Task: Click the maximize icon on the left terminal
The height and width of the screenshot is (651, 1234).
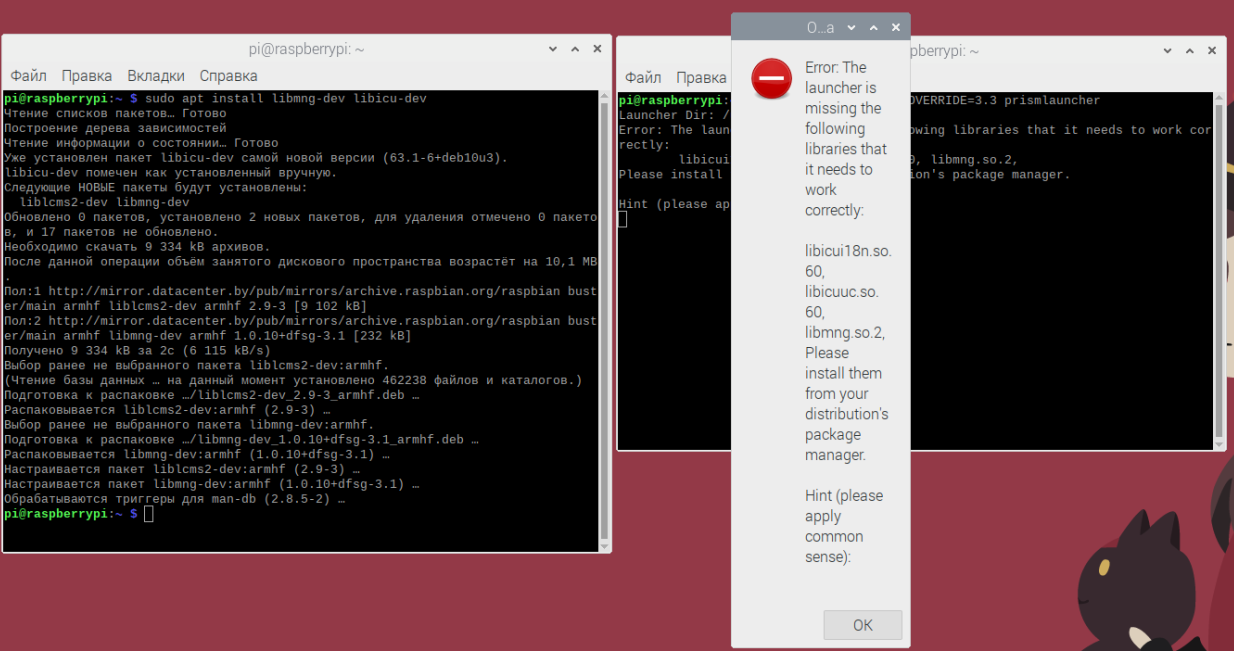Action: pyautogui.click(x=574, y=48)
